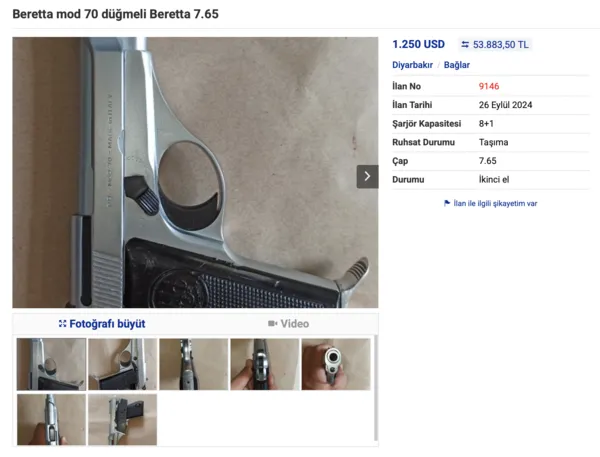
Task: Open the Bağlar district link
Action: coord(457,65)
